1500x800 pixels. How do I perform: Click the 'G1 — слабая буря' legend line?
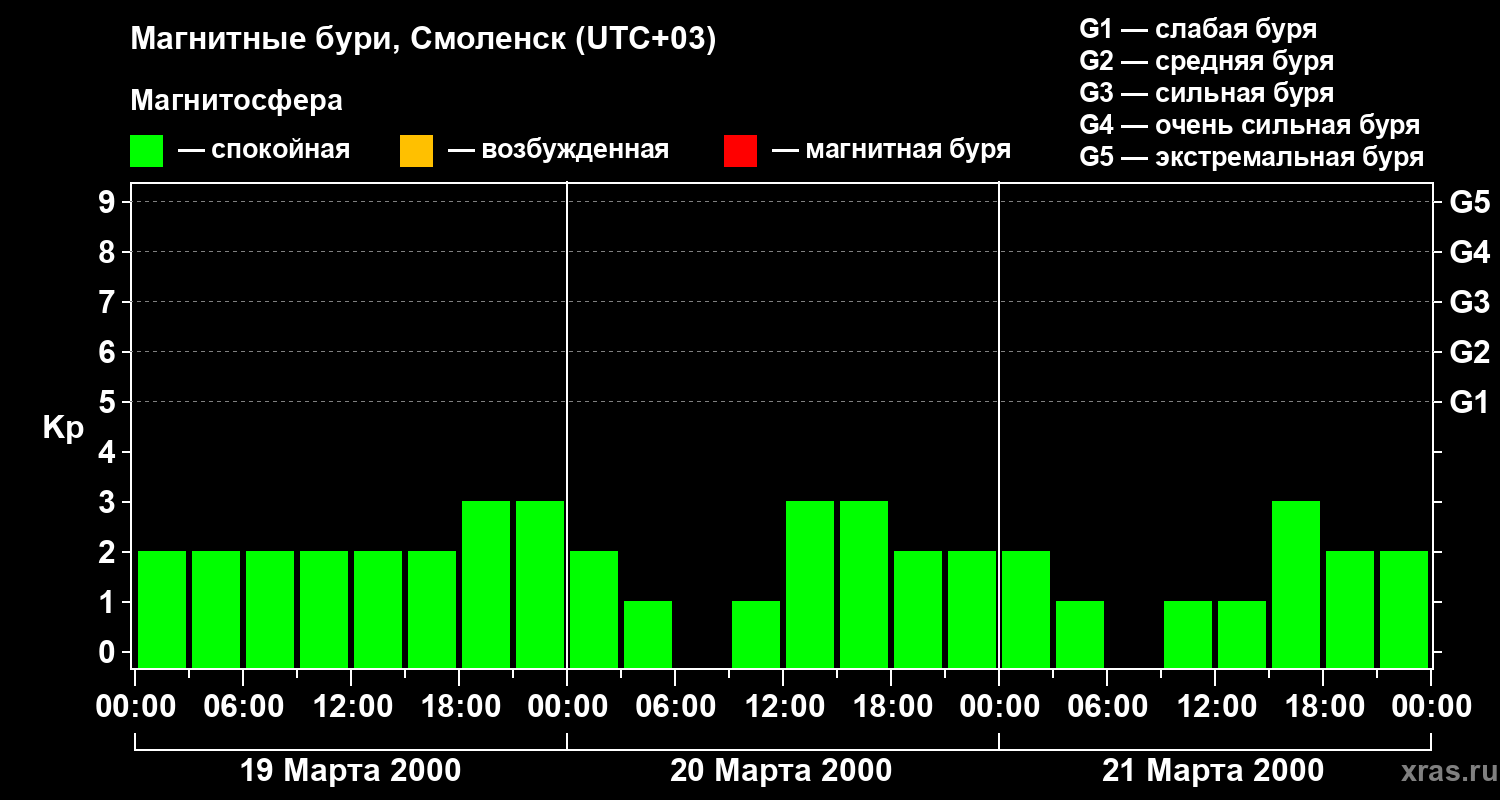click(1198, 28)
